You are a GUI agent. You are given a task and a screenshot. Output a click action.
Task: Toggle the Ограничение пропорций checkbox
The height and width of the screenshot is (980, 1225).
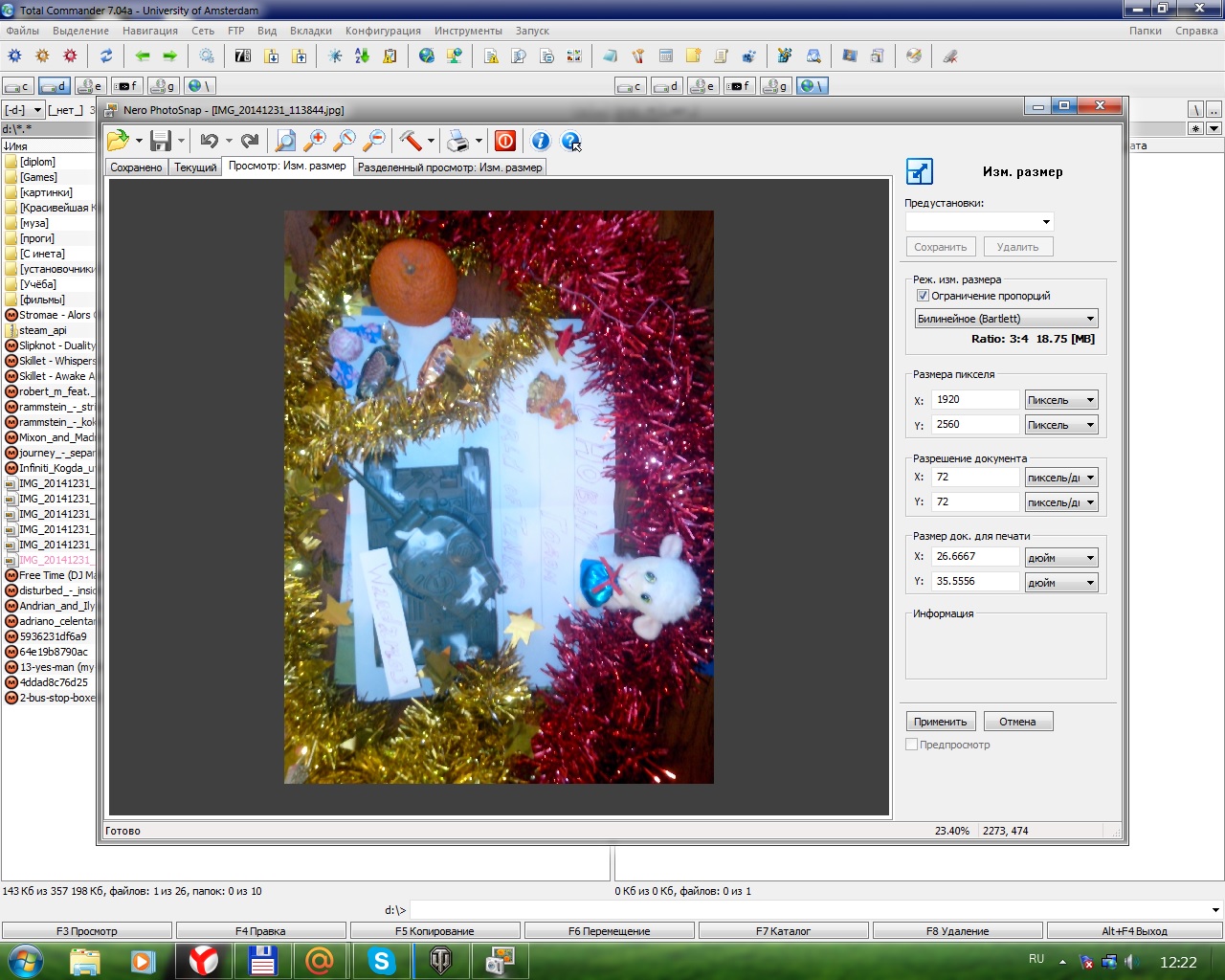click(923, 296)
